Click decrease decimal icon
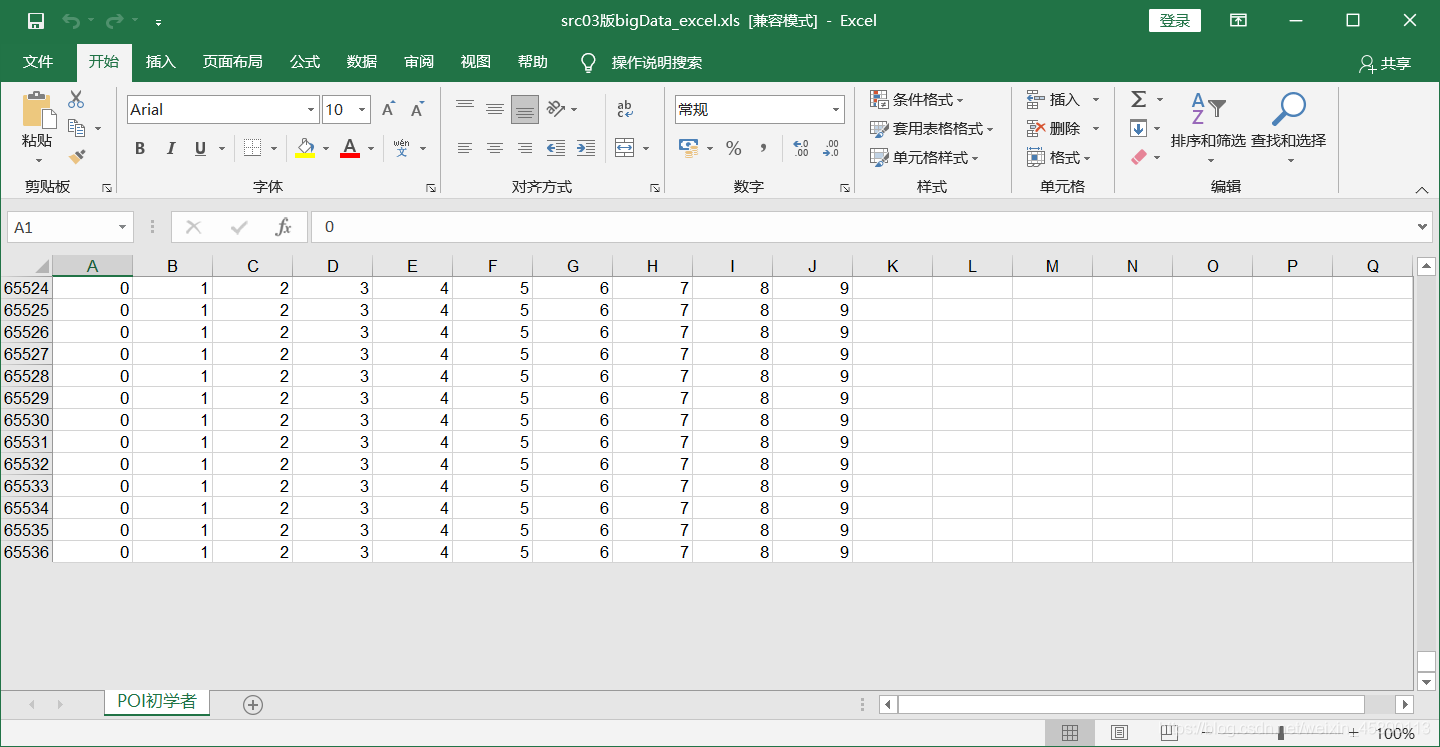The width and height of the screenshot is (1440, 747). (831, 149)
